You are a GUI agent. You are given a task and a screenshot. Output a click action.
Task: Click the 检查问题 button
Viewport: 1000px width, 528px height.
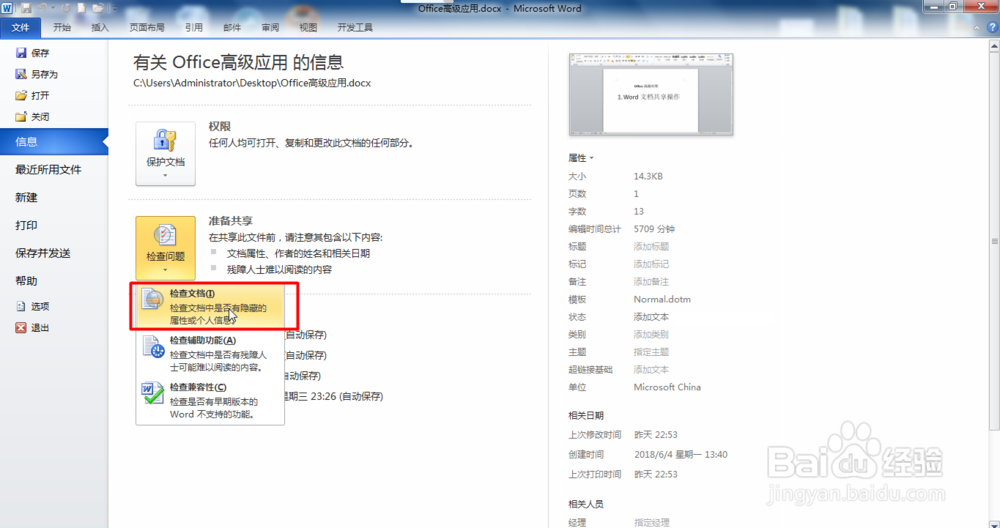(165, 247)
